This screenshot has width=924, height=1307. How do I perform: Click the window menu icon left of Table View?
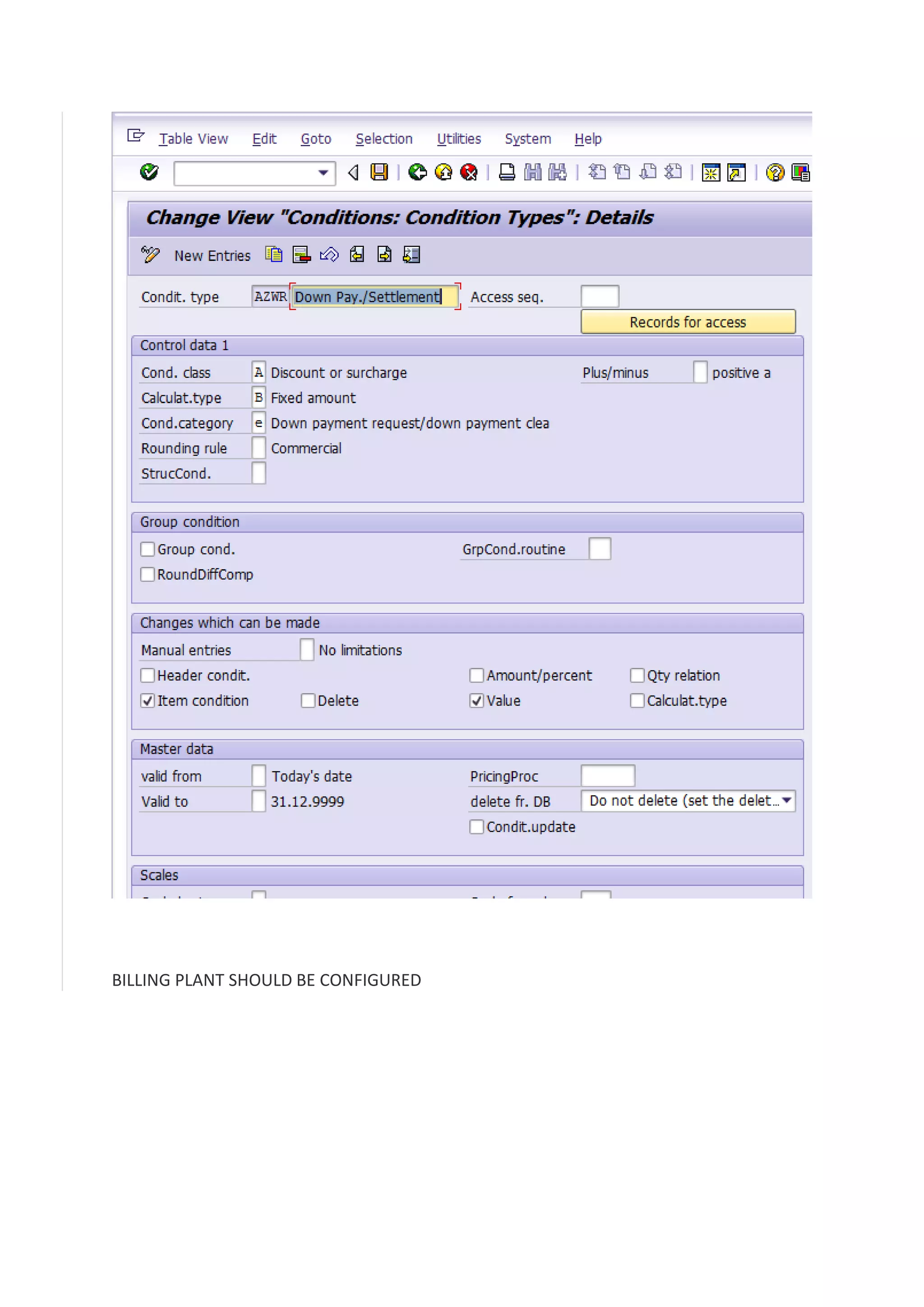click(136, 136)
